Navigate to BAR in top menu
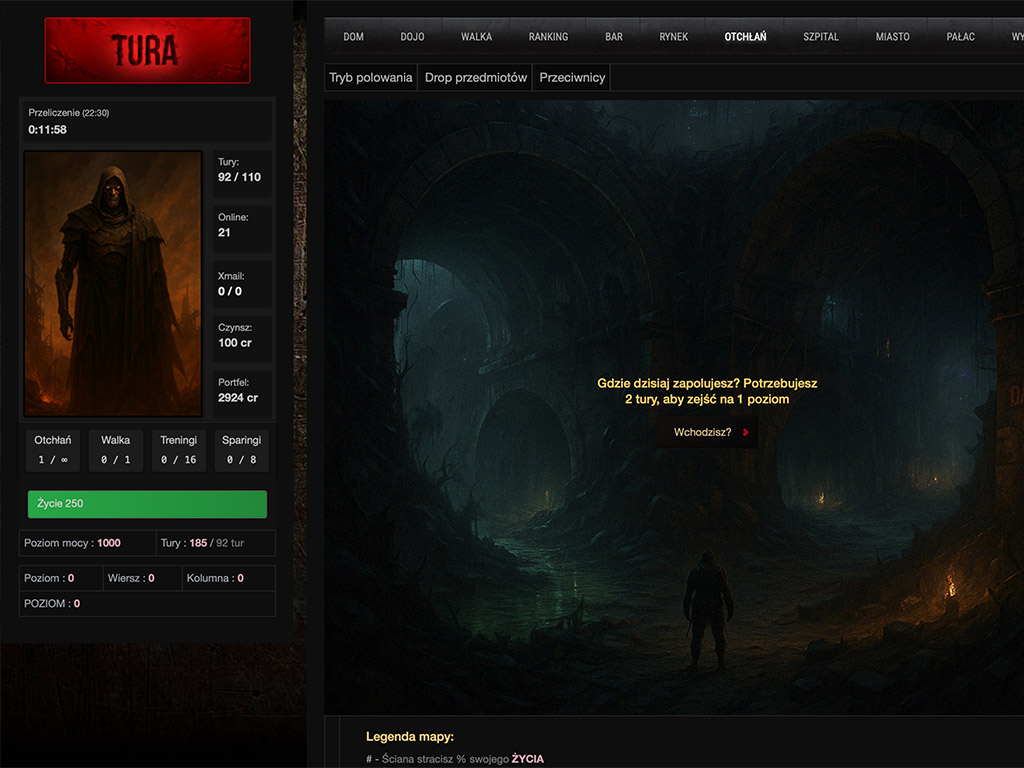The image size is (1024, 768). pyautogui.click(x=614, y=37)
